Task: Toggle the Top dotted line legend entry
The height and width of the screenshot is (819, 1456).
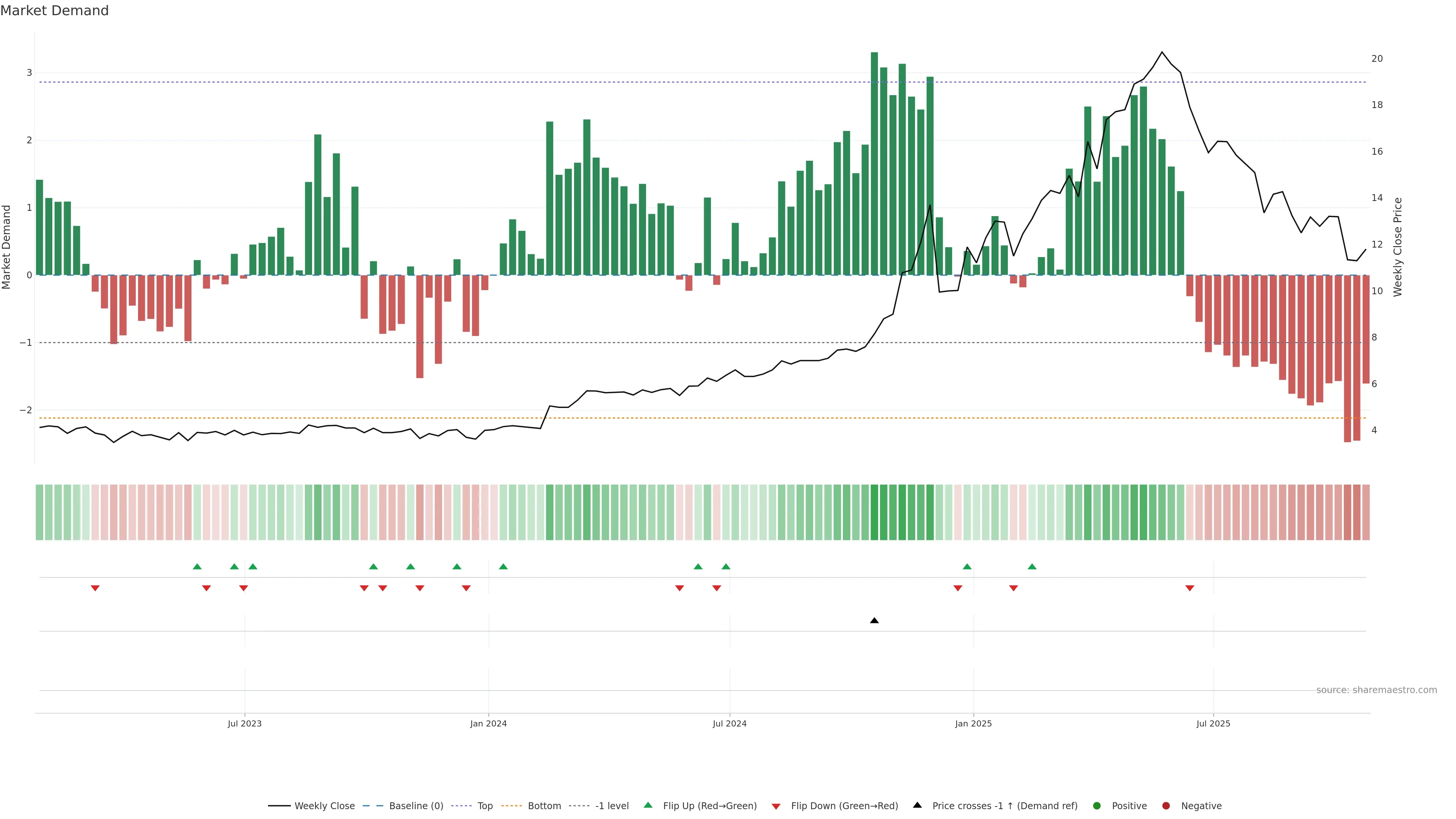Action: point(485,806)
